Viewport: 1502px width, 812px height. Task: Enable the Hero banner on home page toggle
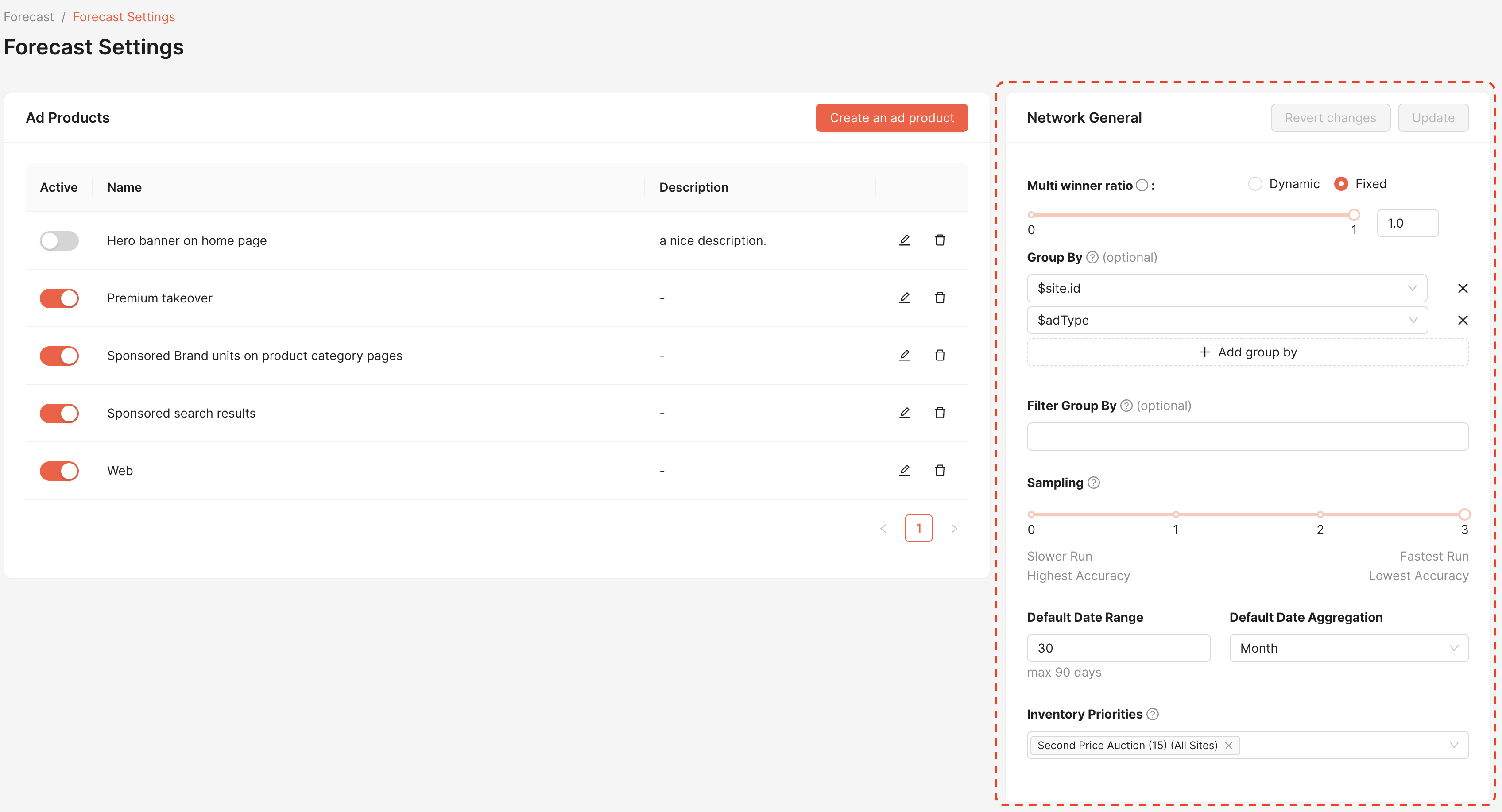click(59, 240)
